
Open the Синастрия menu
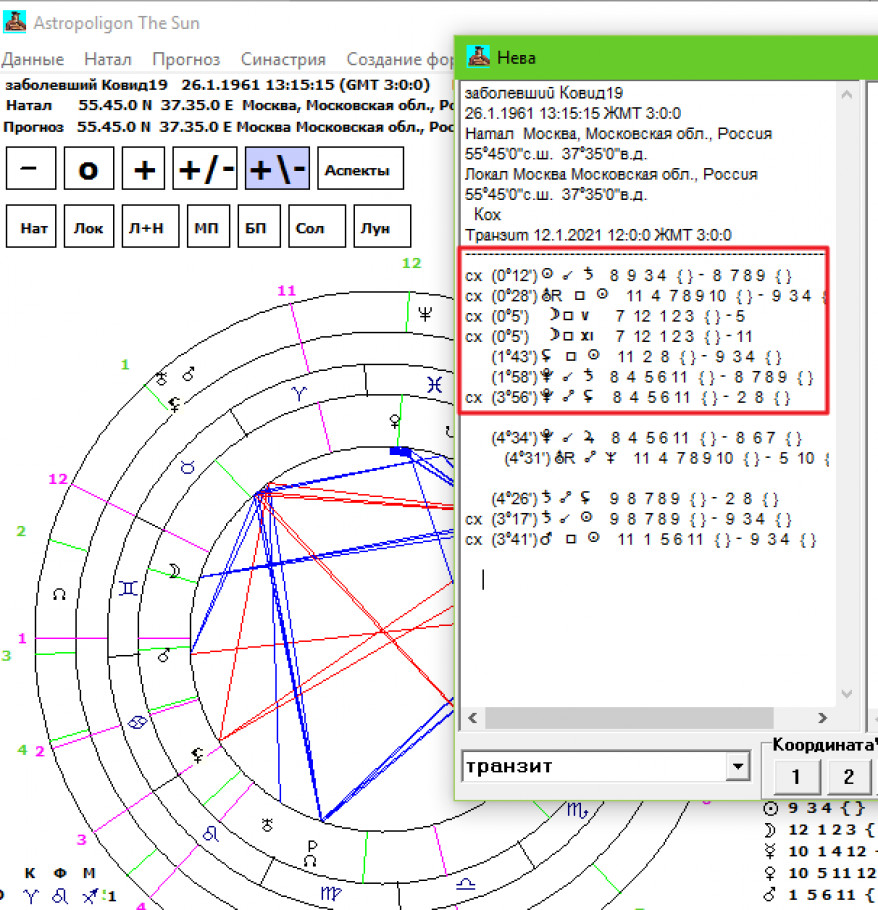283,59
